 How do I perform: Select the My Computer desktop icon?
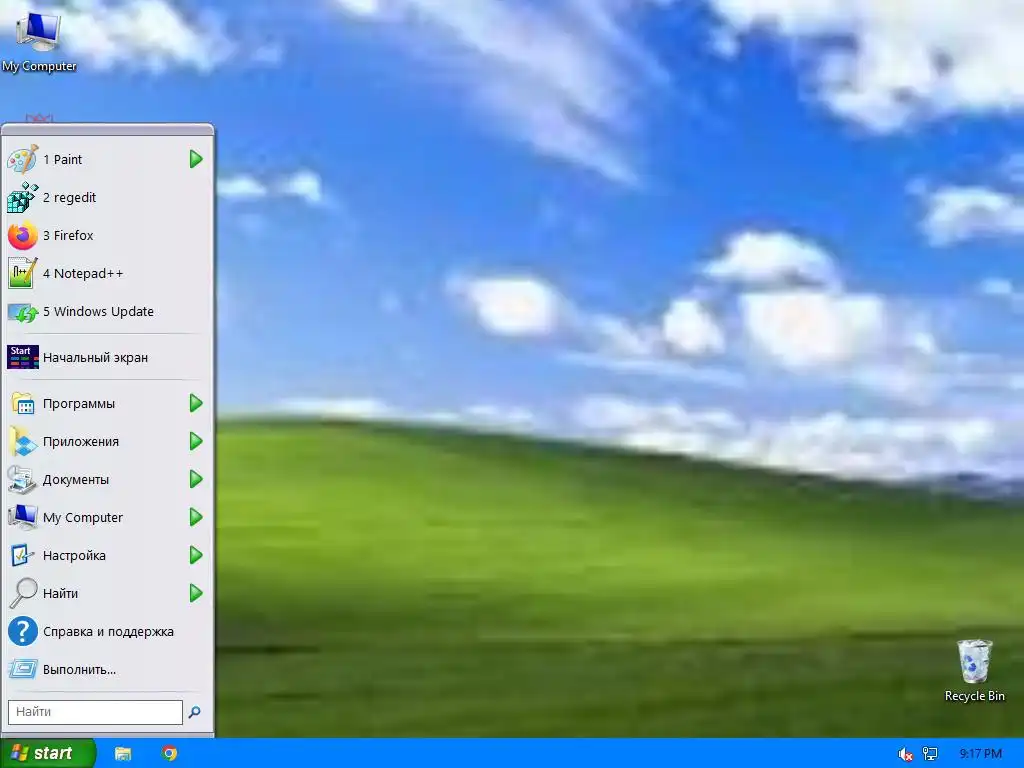(x=39, y=40)
